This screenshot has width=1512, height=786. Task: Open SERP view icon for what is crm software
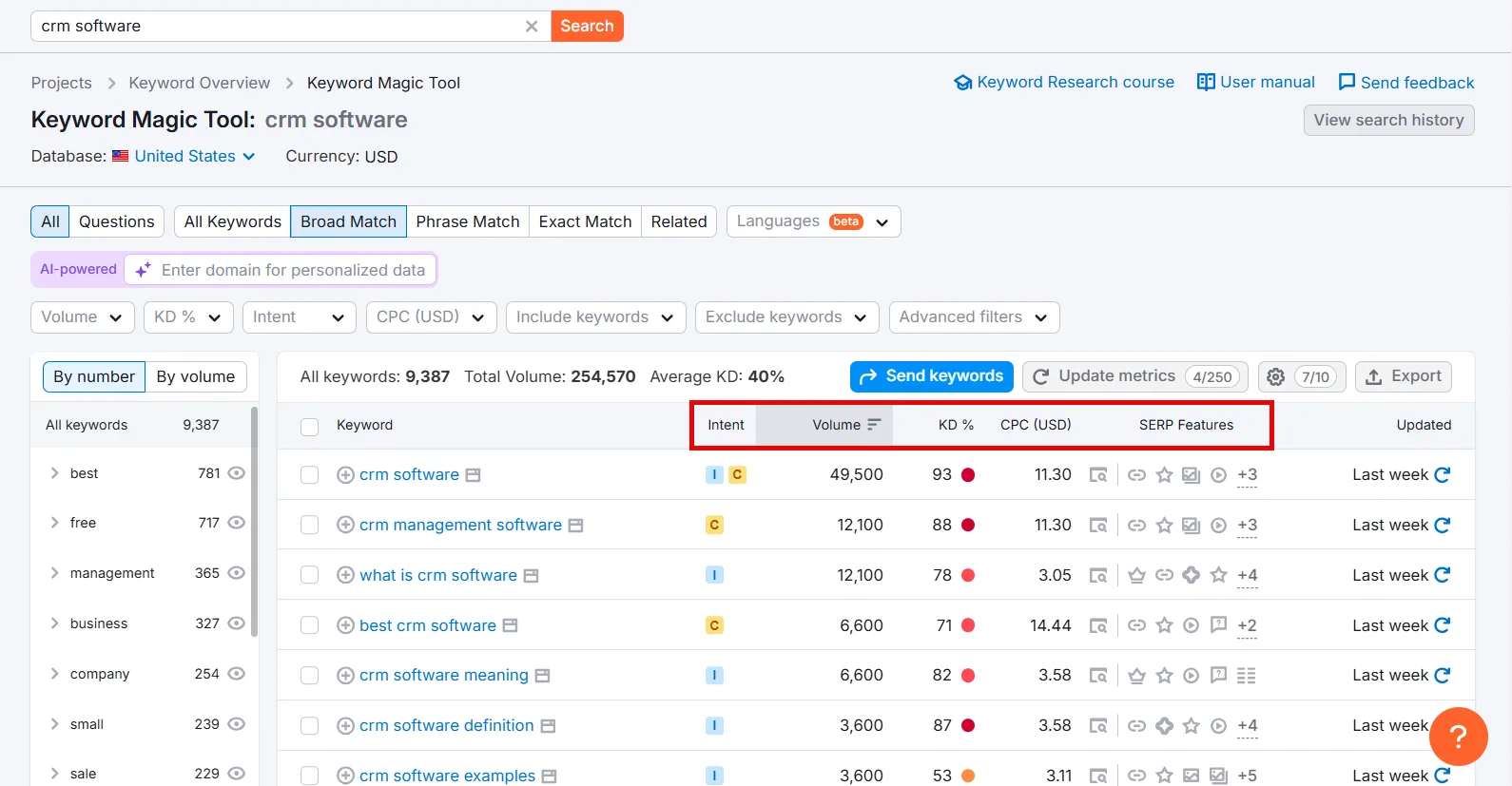(x=1098, y=575)
